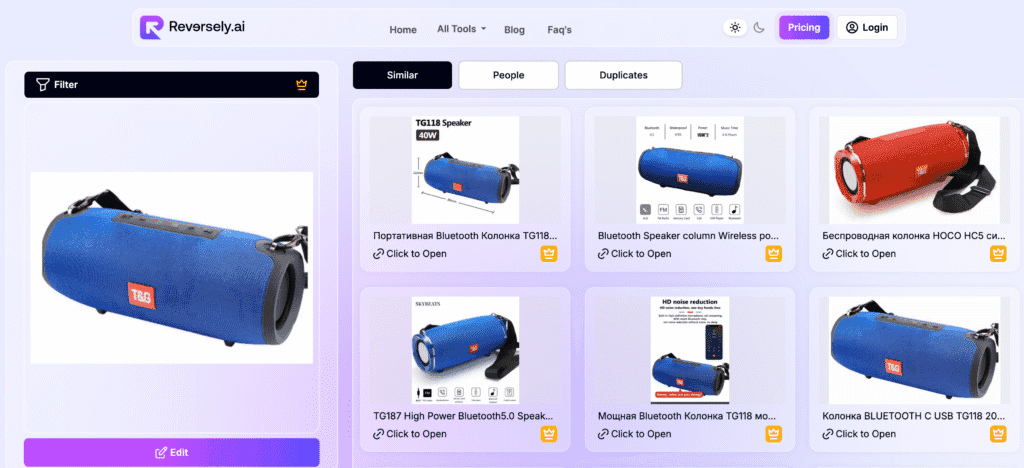Click the Login button

click(867, 27)
